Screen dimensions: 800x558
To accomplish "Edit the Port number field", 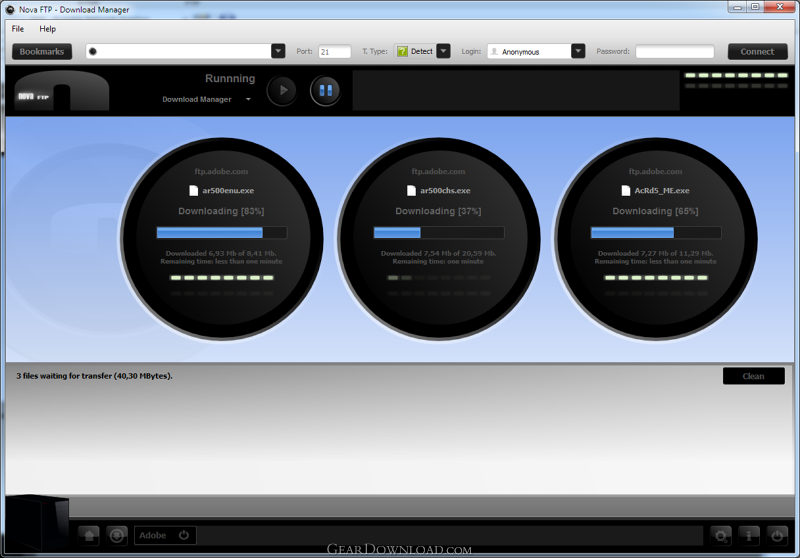I will (335, 52).
